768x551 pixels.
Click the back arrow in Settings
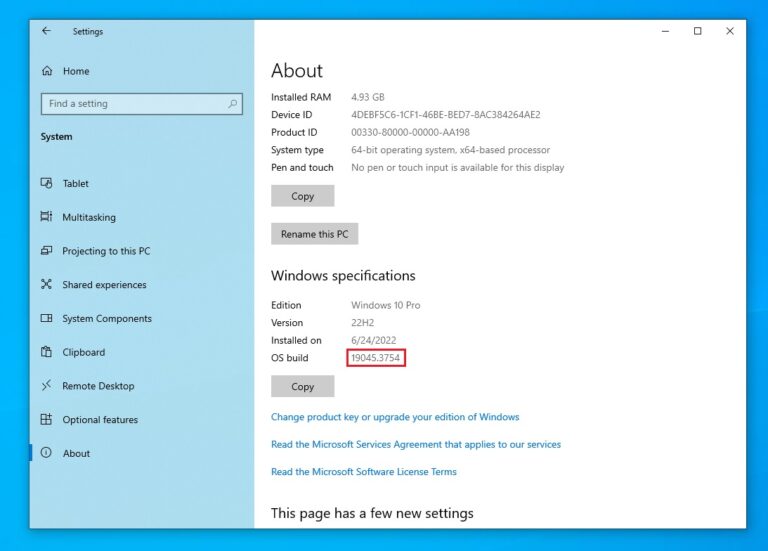pos(46,31)
